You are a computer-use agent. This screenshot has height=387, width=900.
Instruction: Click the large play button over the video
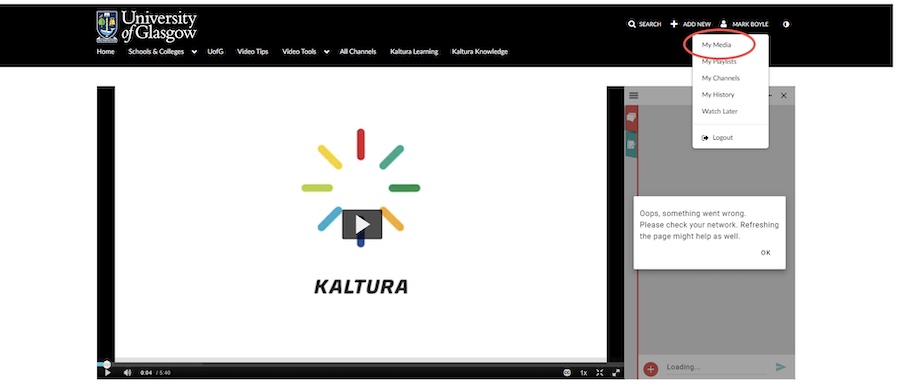[362, 224]
